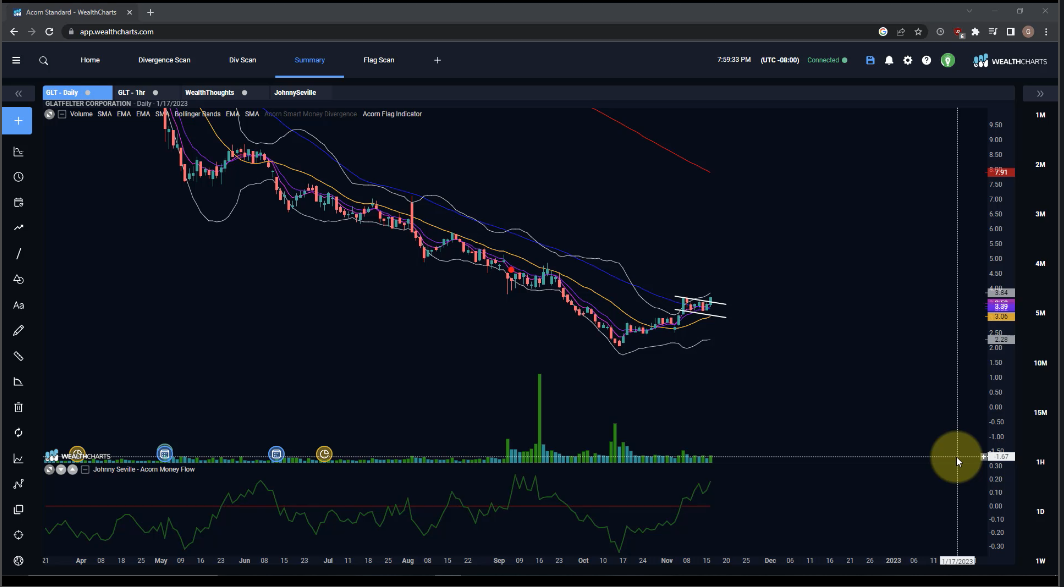Screen dimensions: 1064x587
Task: Click the bottom globe icon in left toolbar
Action: click(x=18, y=561)
